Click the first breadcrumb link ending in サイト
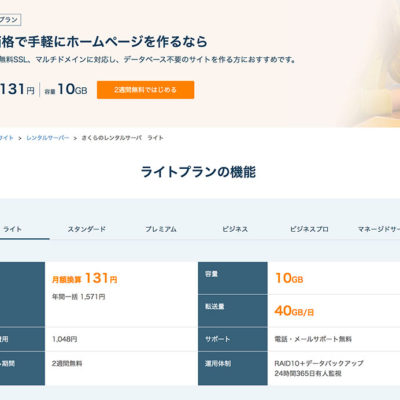 pos(7,138)
